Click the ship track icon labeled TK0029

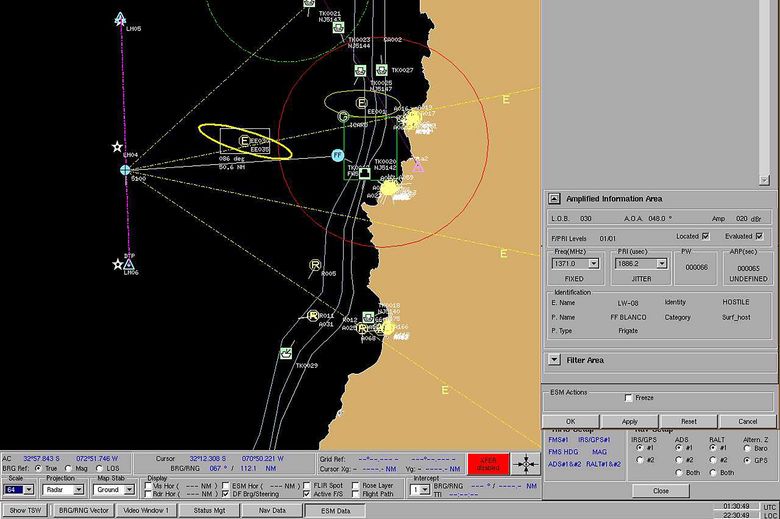(x=286, y=353)
